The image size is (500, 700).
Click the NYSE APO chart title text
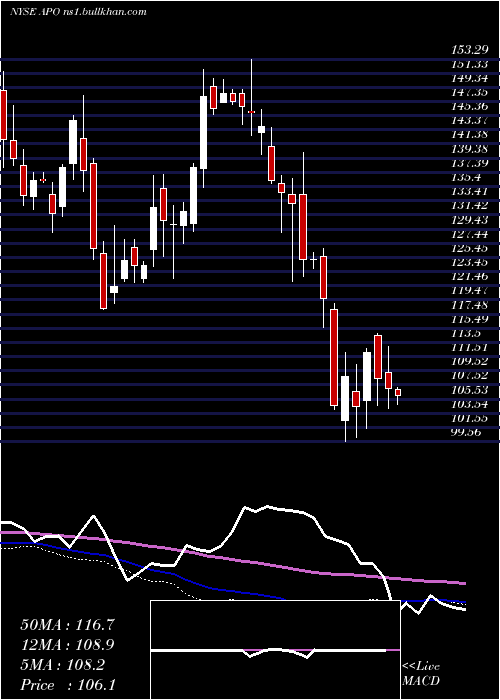[79, 11]
